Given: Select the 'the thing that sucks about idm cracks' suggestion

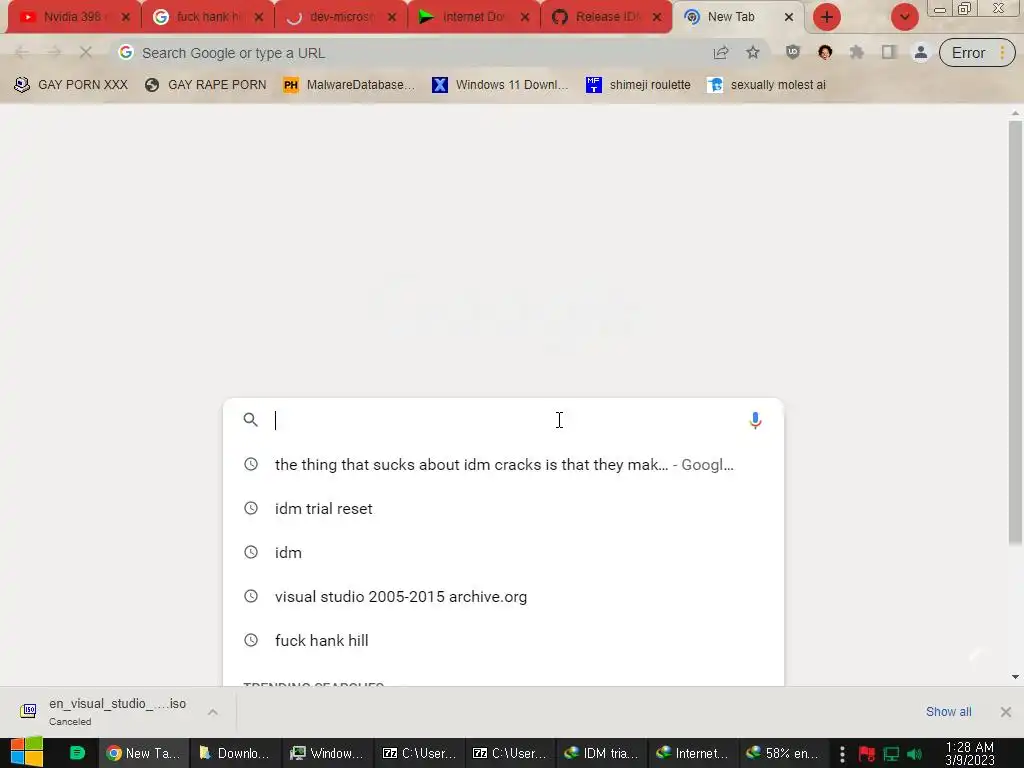Looking at the screenshot, I should tap(504, 464).
